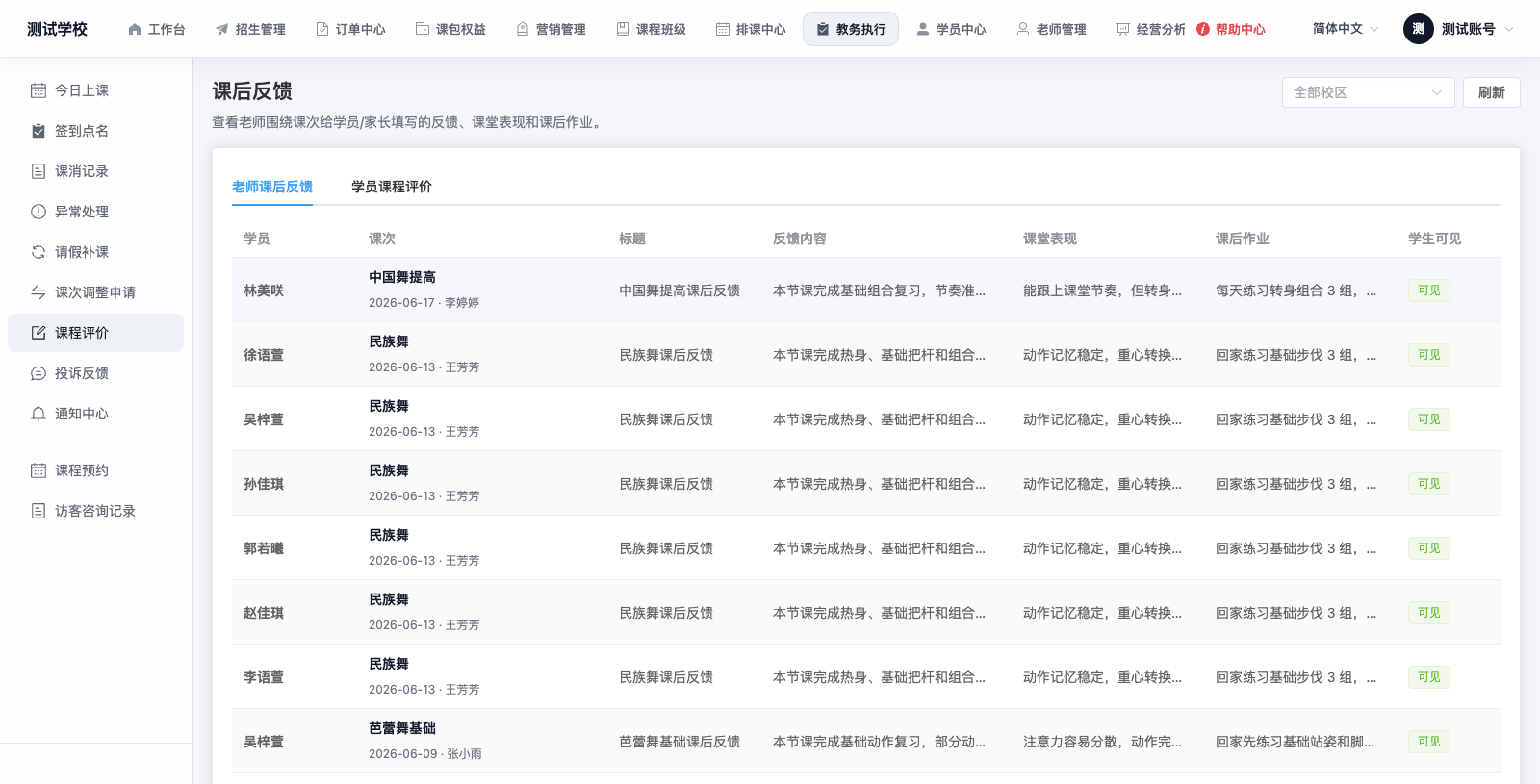
Task: Go to 通知中心 in sidebar
Action: [x=95, y=414]
